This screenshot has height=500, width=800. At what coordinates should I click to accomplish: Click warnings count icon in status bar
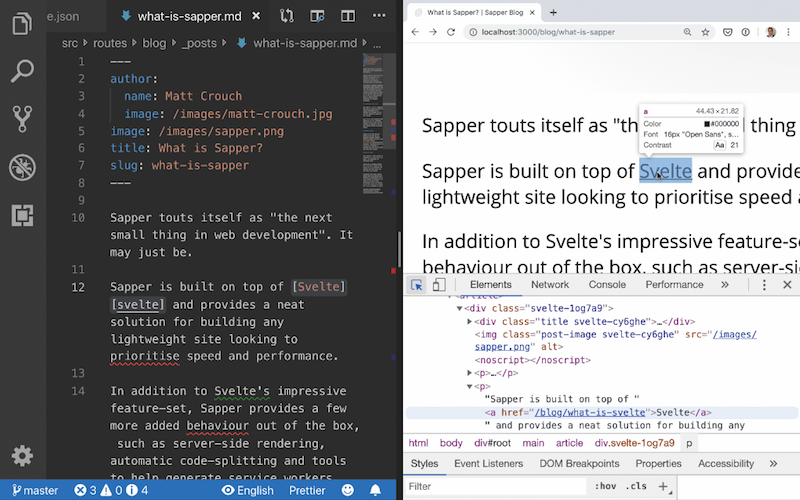pyautogui.click(x=111, y=490)
